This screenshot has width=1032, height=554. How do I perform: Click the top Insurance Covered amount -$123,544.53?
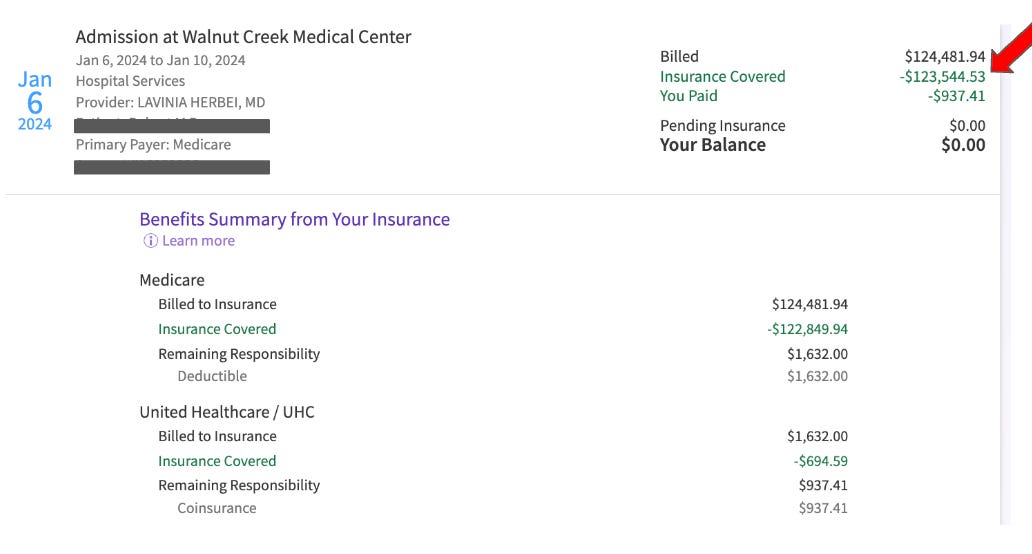point(942,76)
